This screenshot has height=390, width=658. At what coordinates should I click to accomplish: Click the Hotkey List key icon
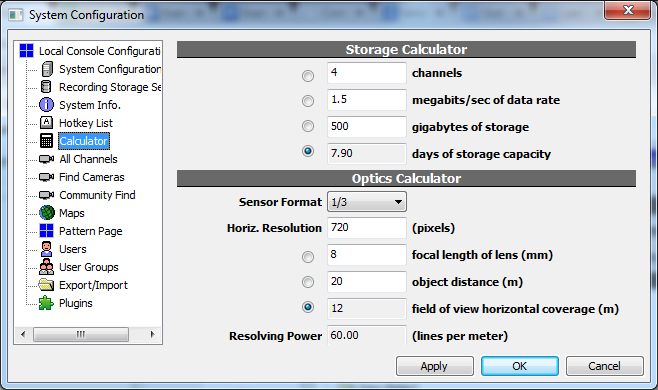point(47,123)
